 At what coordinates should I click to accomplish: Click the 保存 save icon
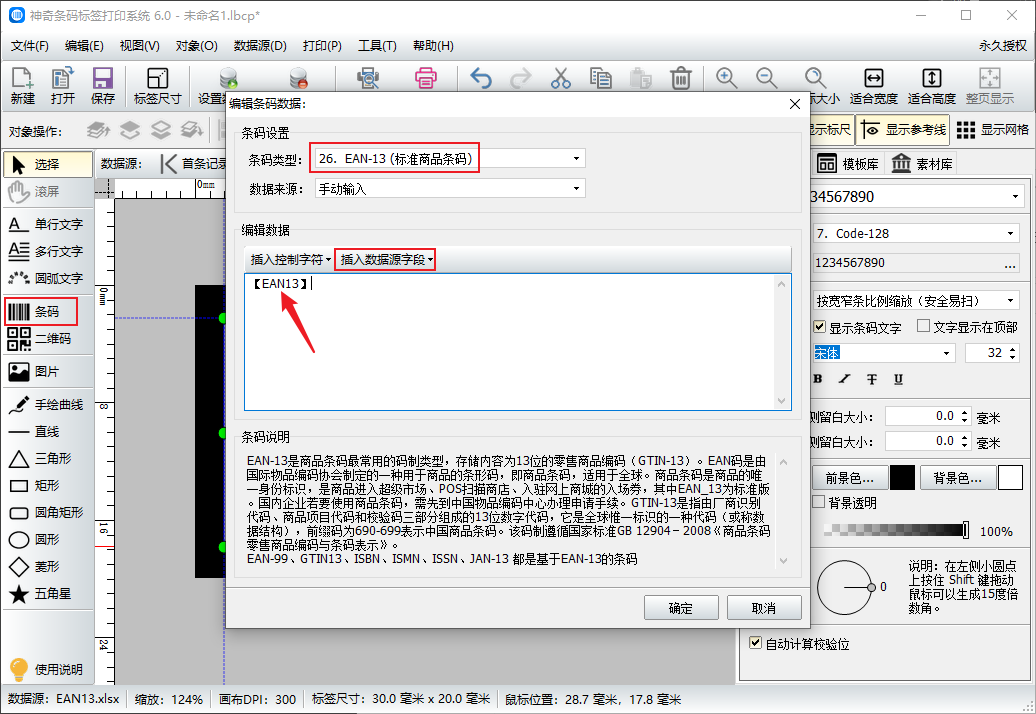(x=103, y=86)
